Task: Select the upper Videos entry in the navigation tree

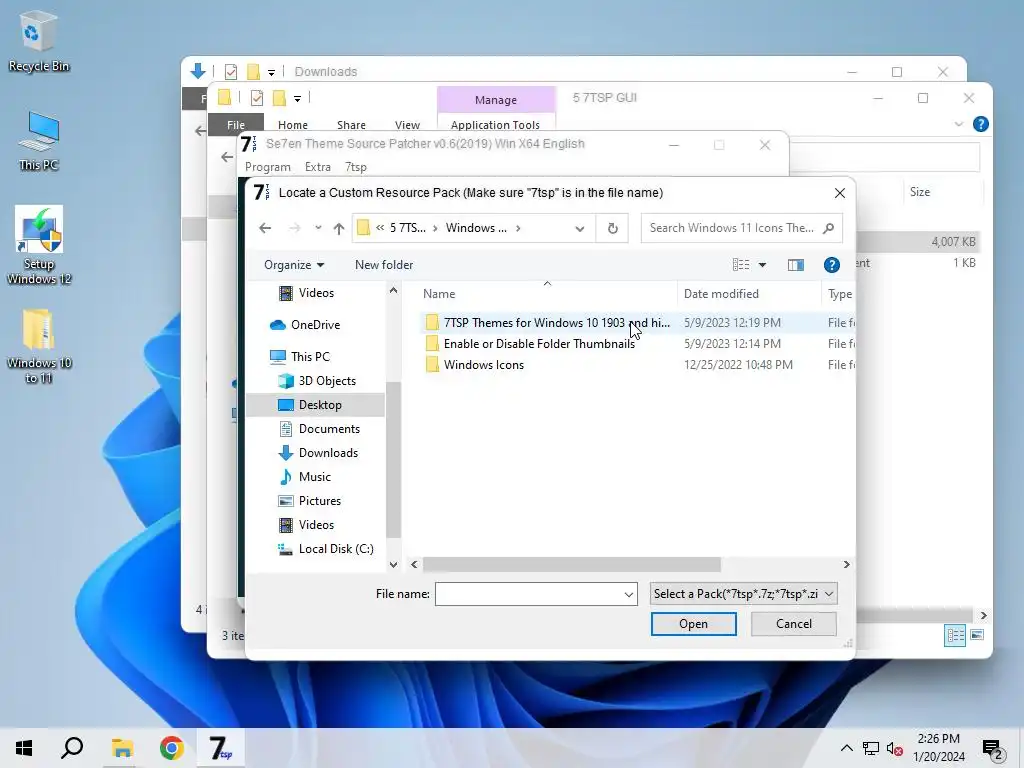Action: coord(316,293)
